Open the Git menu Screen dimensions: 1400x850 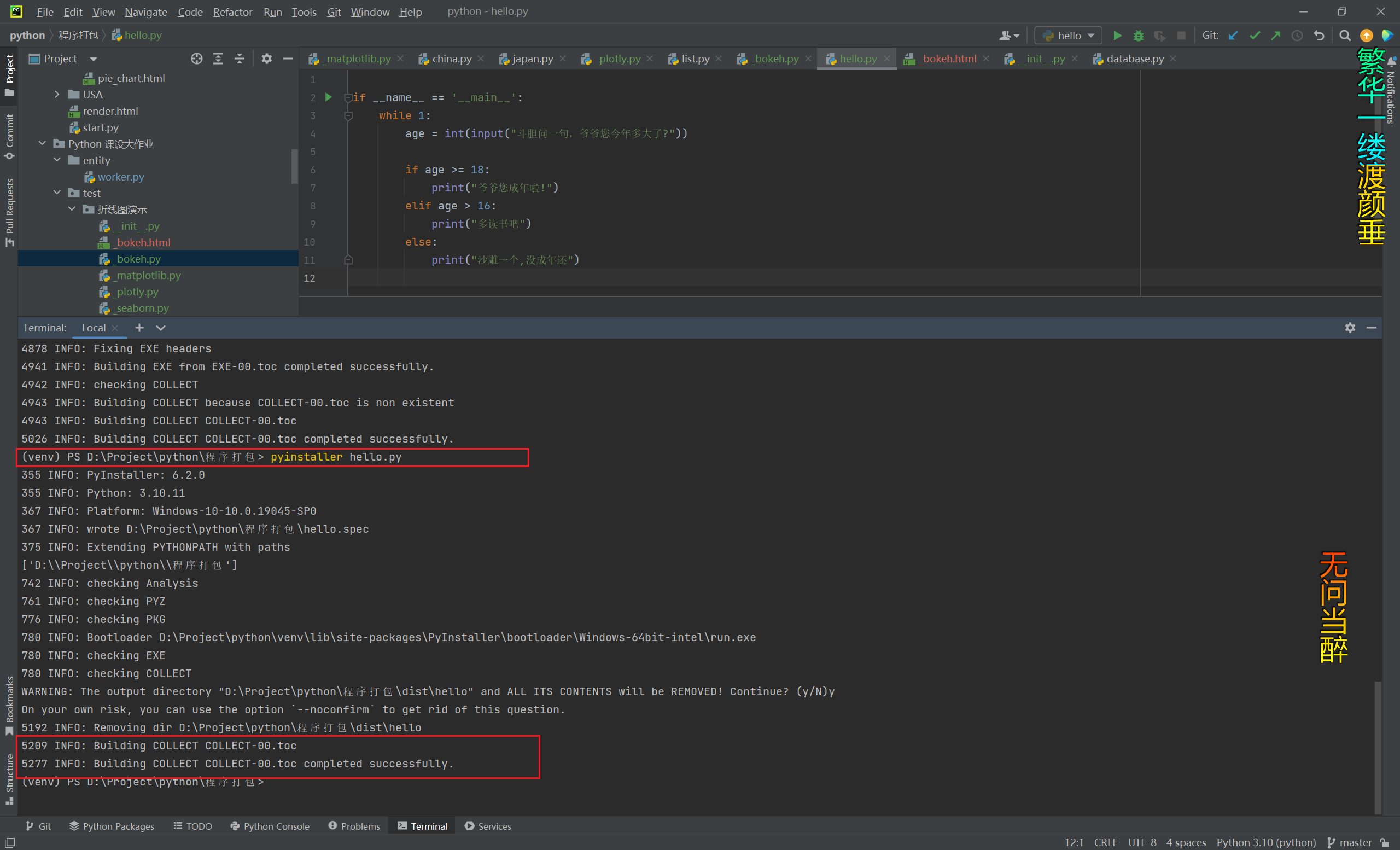point(334,12)
